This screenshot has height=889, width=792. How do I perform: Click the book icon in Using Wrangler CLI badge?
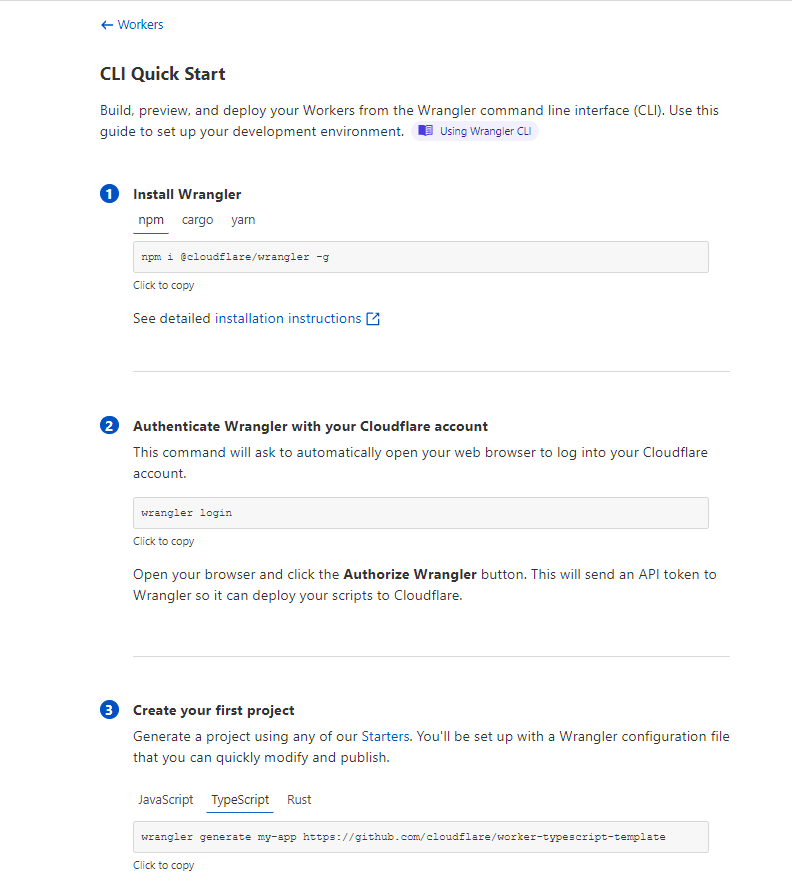click(x=425, y=131)
